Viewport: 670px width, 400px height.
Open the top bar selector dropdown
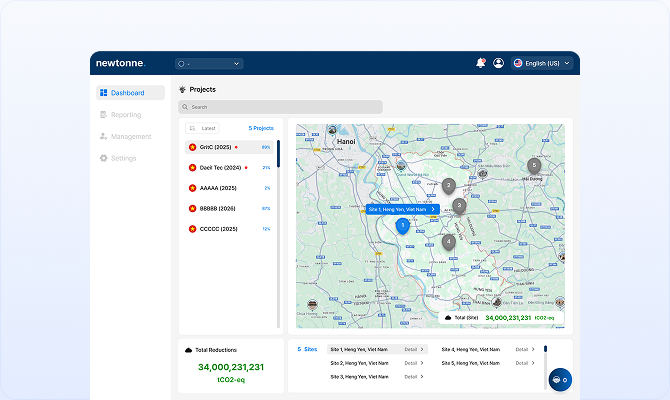point(209,63)
